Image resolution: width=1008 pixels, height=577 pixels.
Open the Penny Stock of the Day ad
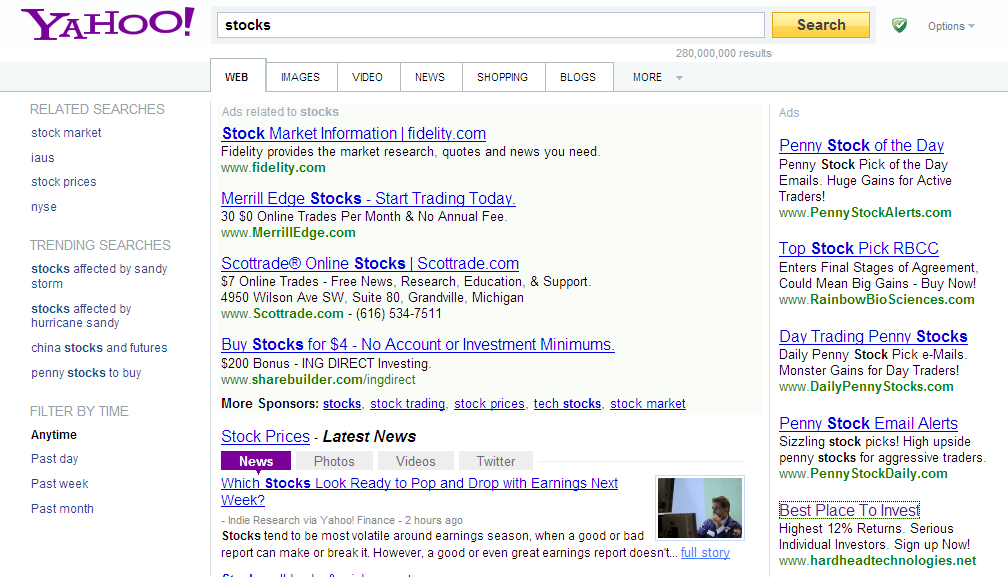861,145
